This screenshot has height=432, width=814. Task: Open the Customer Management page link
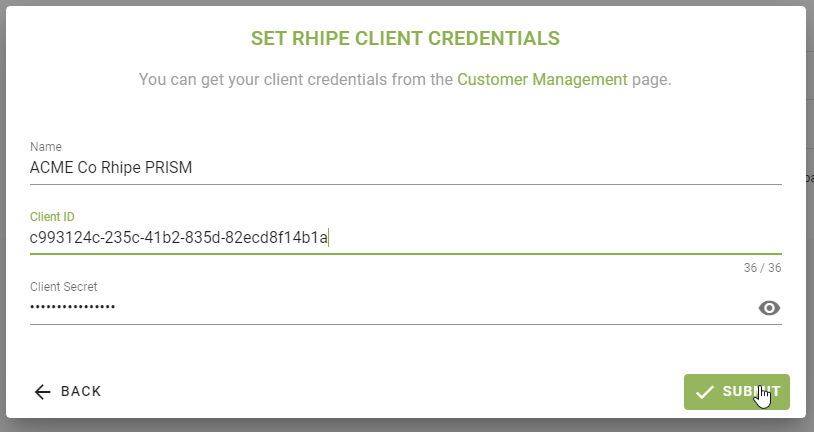click(542, 79)
